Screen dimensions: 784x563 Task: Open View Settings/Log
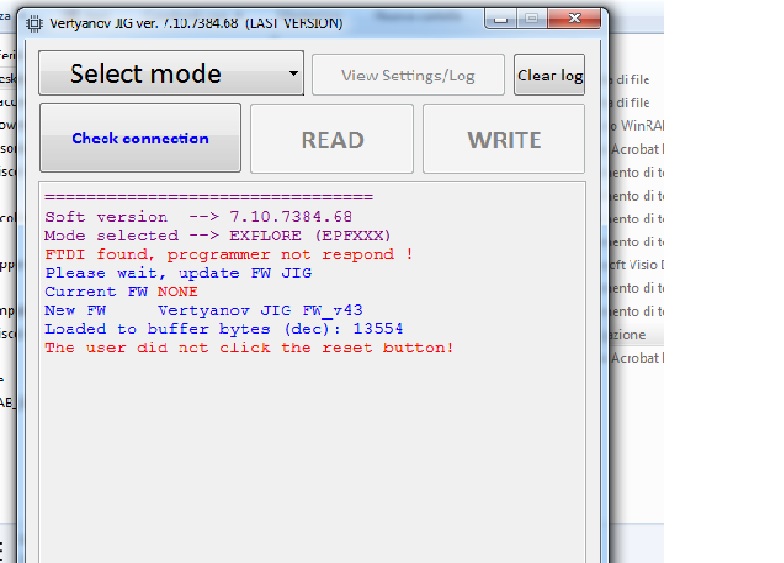pyautogui.click(x=408, y=75)
